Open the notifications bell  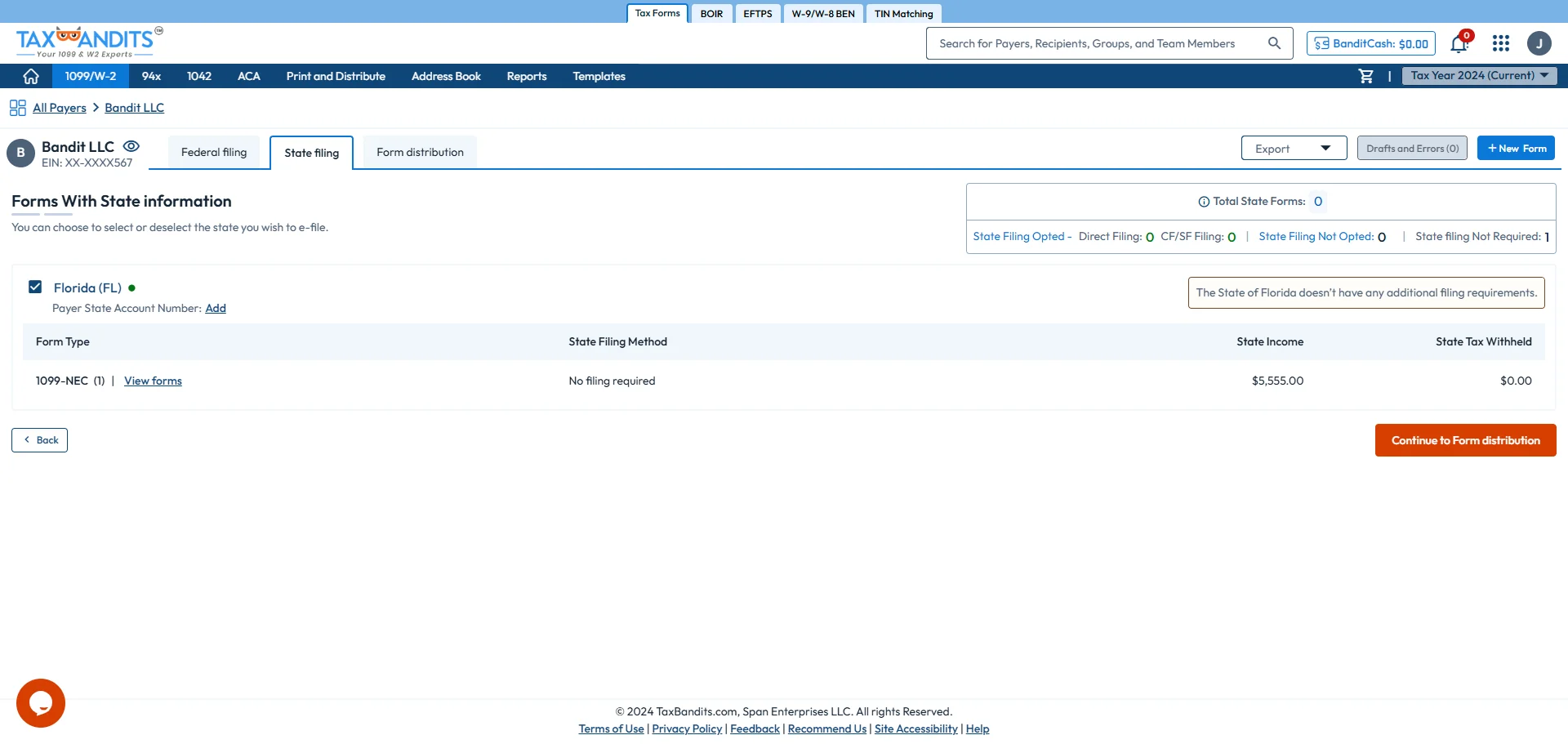point(1459,43)
